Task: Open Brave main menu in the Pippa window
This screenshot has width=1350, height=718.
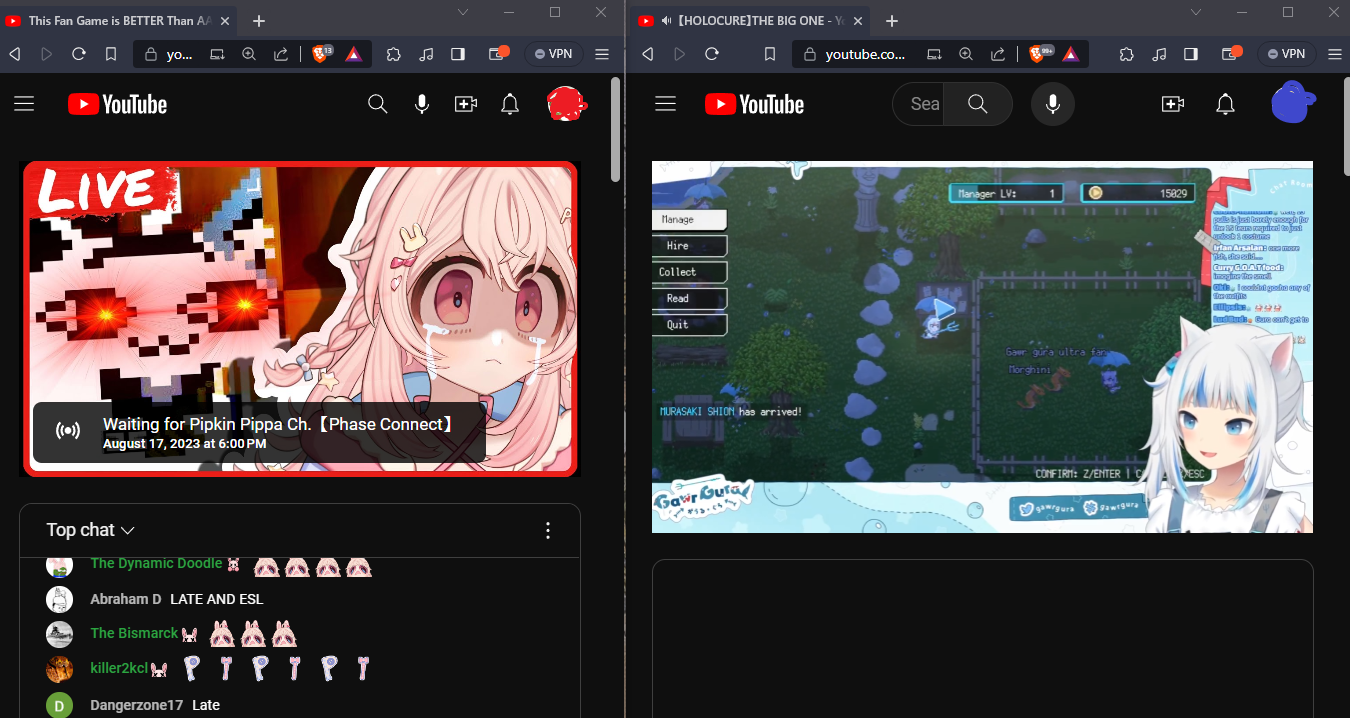Action: [x=602, y=54]
